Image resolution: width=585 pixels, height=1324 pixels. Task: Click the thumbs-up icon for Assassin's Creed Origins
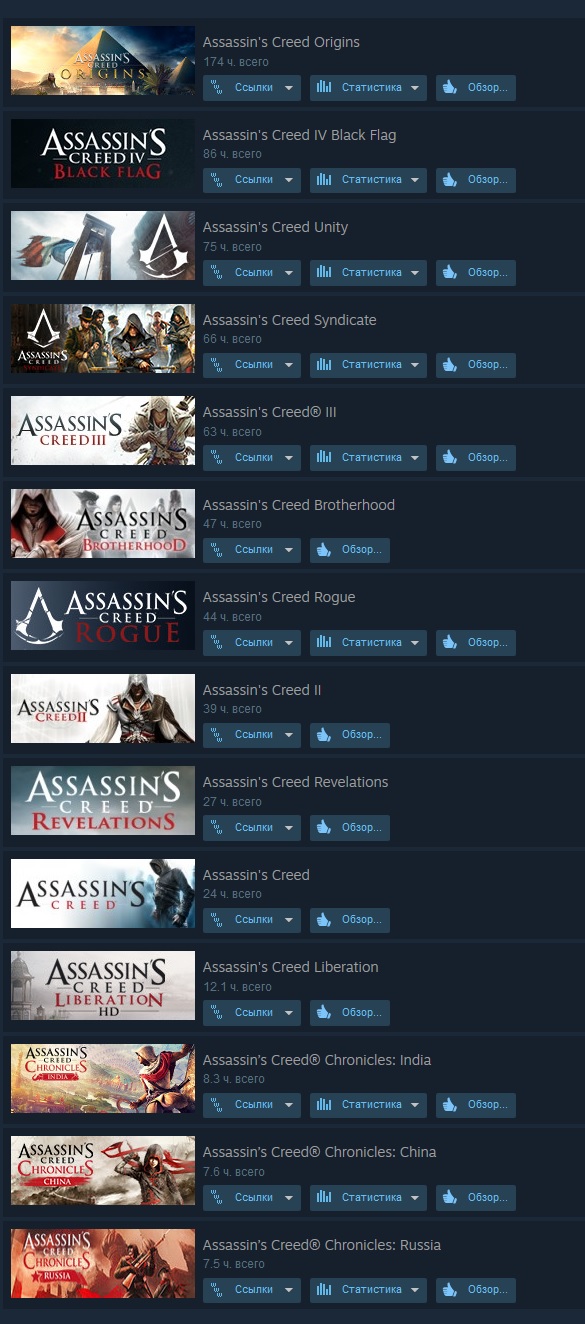(449, 88)
